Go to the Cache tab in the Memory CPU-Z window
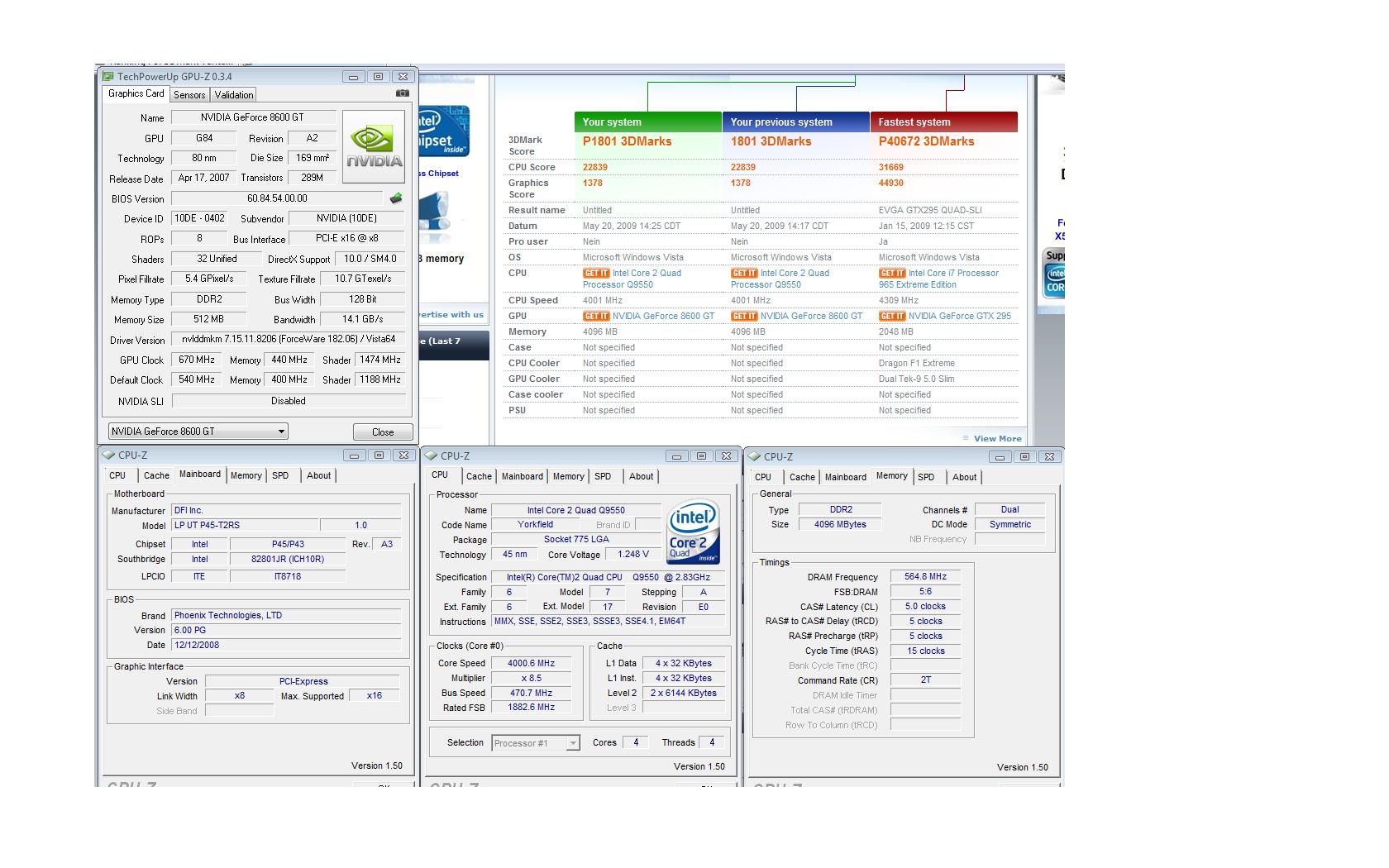This screenshot has width=1389, height=868. (x=802, y=477)
